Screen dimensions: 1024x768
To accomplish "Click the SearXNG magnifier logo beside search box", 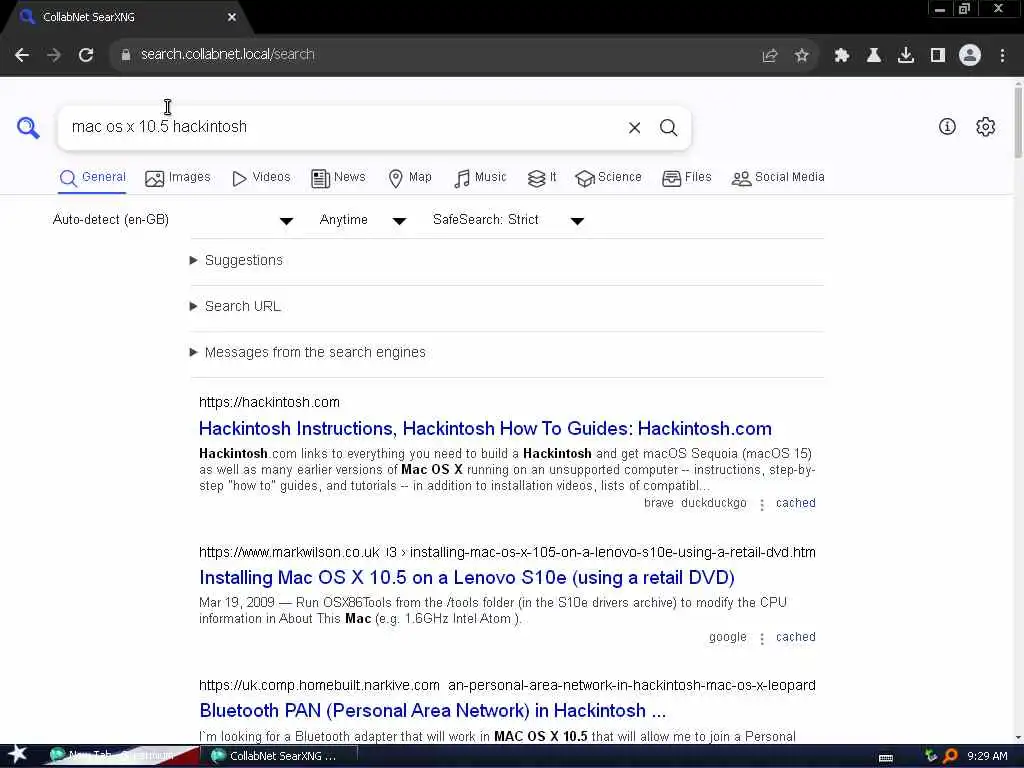I will point(28,127).
